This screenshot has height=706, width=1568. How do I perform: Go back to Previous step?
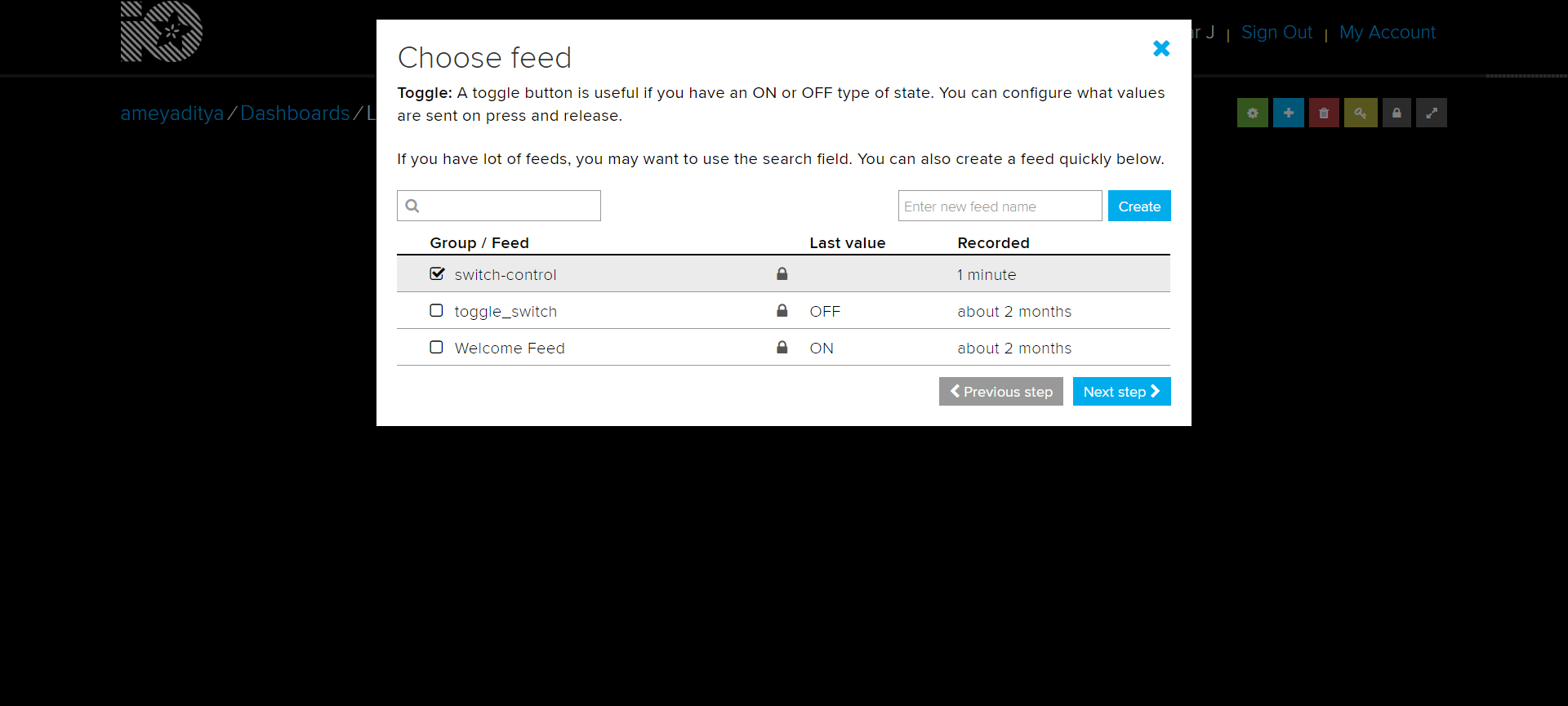tap(1000, 392)
